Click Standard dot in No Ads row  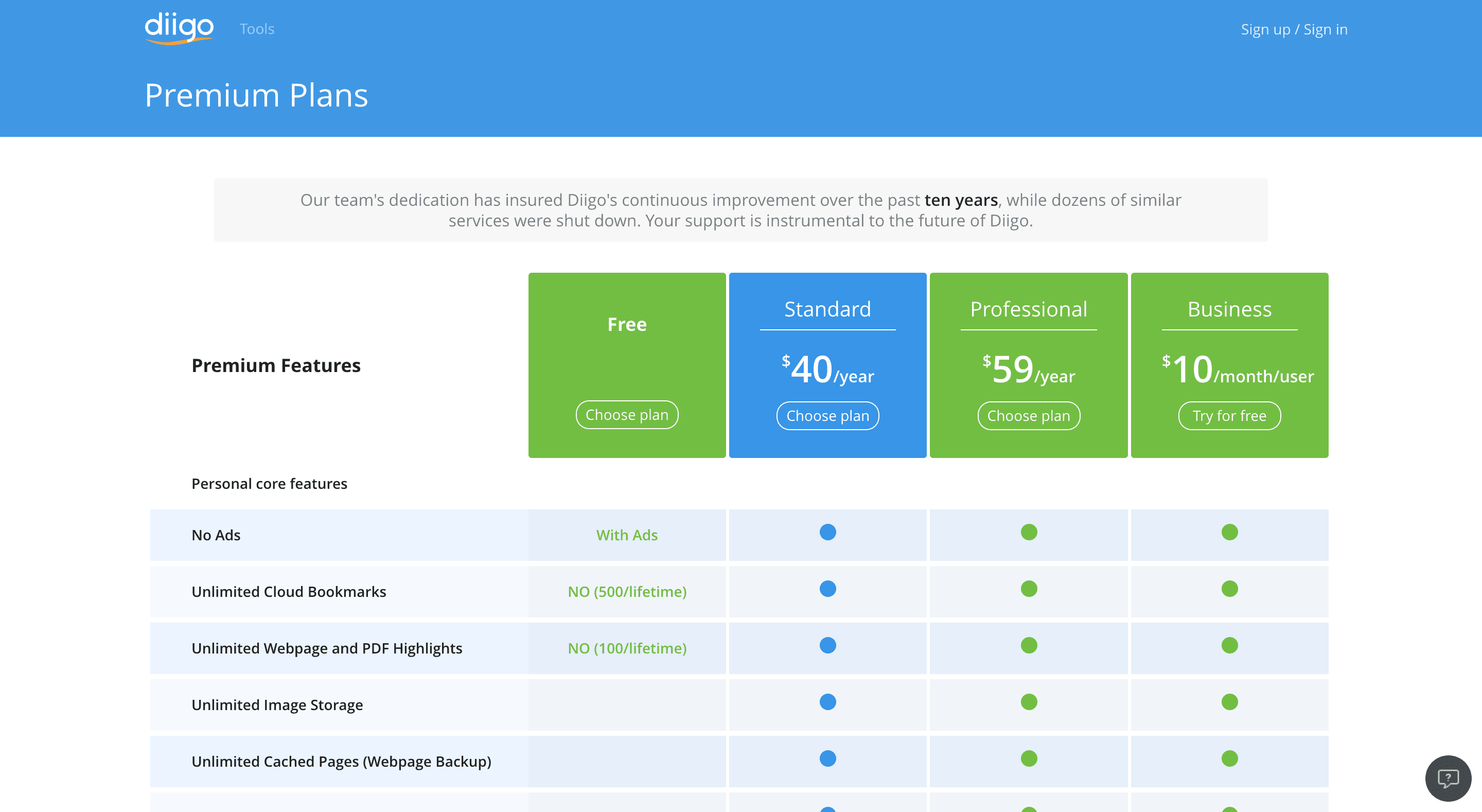(827, 532)
